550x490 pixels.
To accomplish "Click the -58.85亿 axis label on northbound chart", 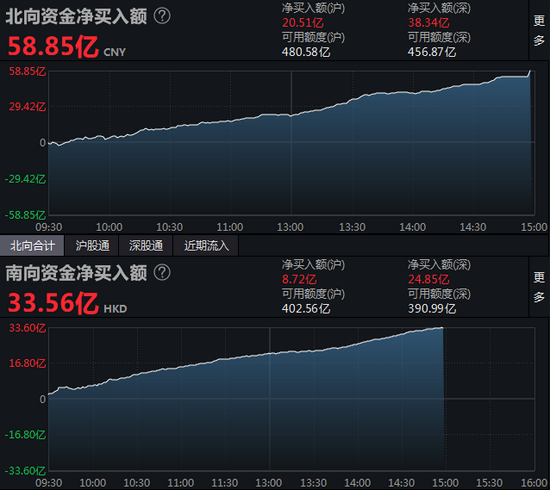I will (x=25, y=215).
